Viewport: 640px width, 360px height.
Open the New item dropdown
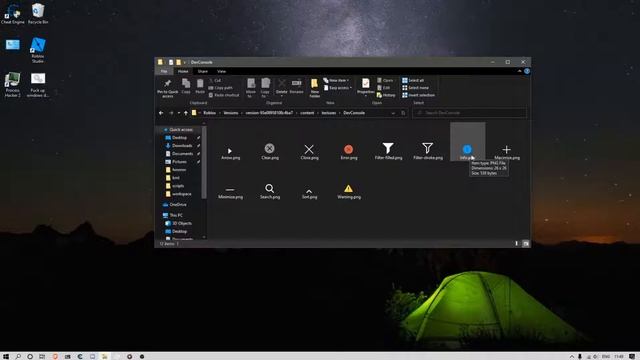[336, 80]
